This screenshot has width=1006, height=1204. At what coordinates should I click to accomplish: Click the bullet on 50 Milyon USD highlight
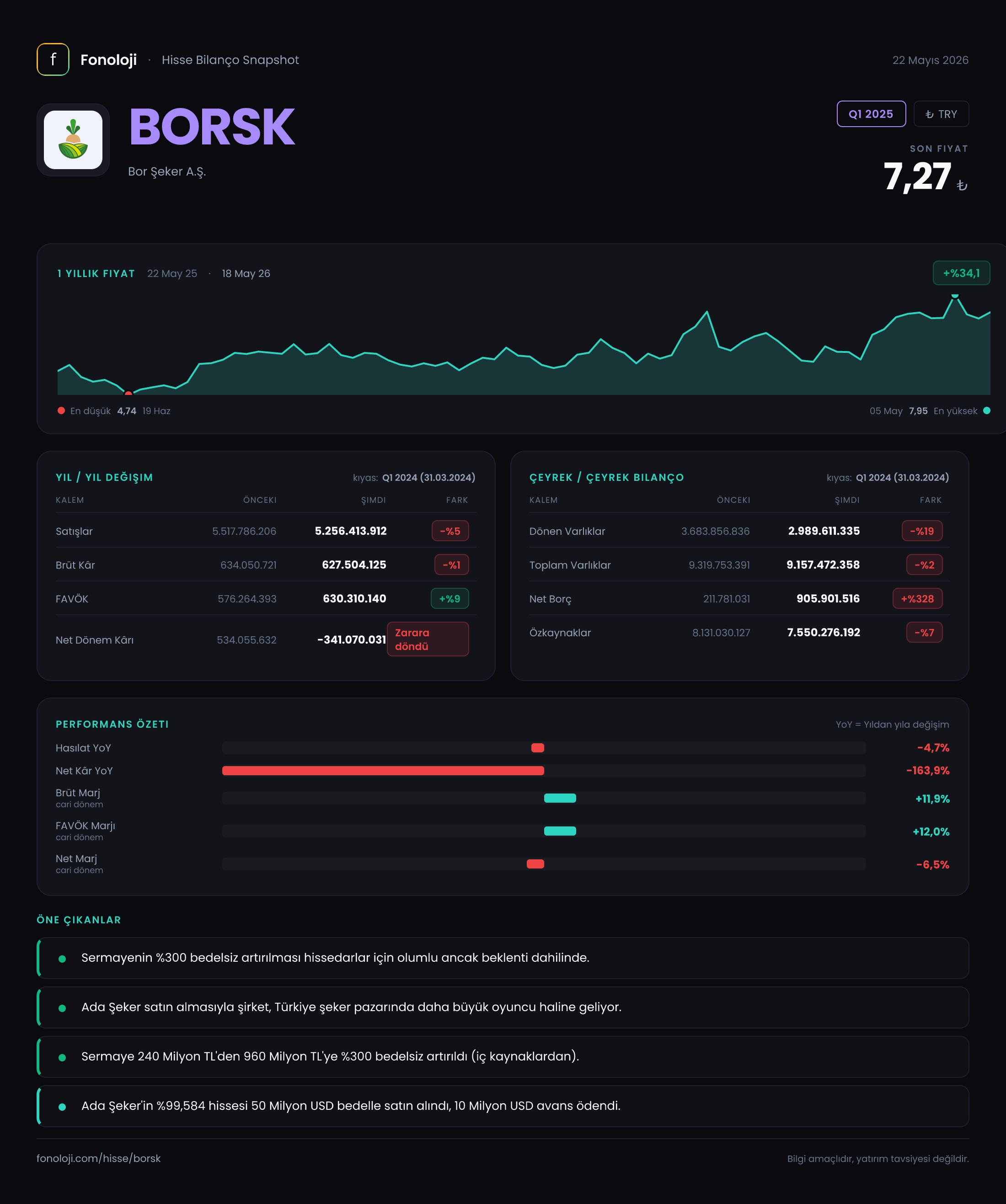click(62, 1107)
